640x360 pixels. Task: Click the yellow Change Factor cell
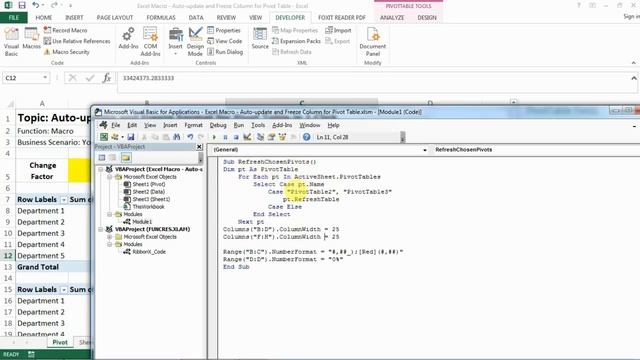pos(80,171)
